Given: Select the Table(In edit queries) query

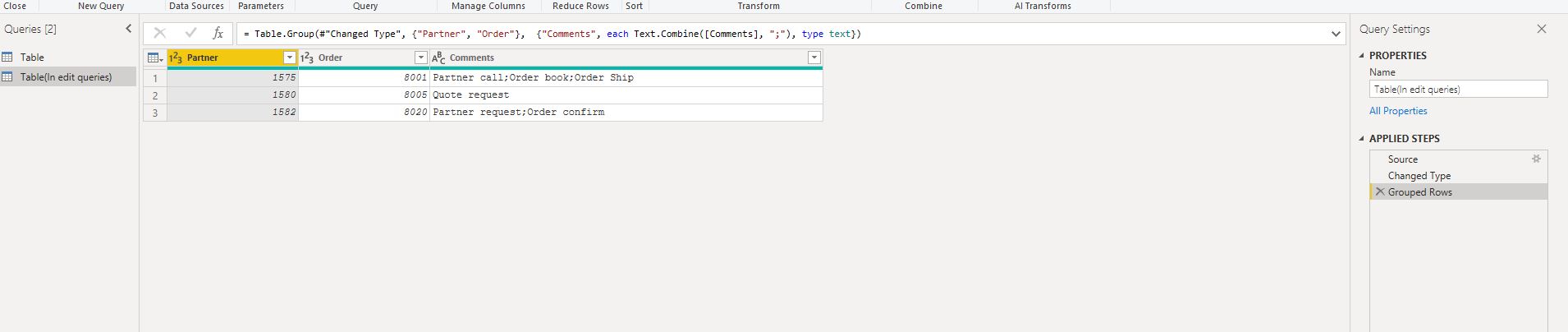Looking at the screenshot, I should point(68,76).
